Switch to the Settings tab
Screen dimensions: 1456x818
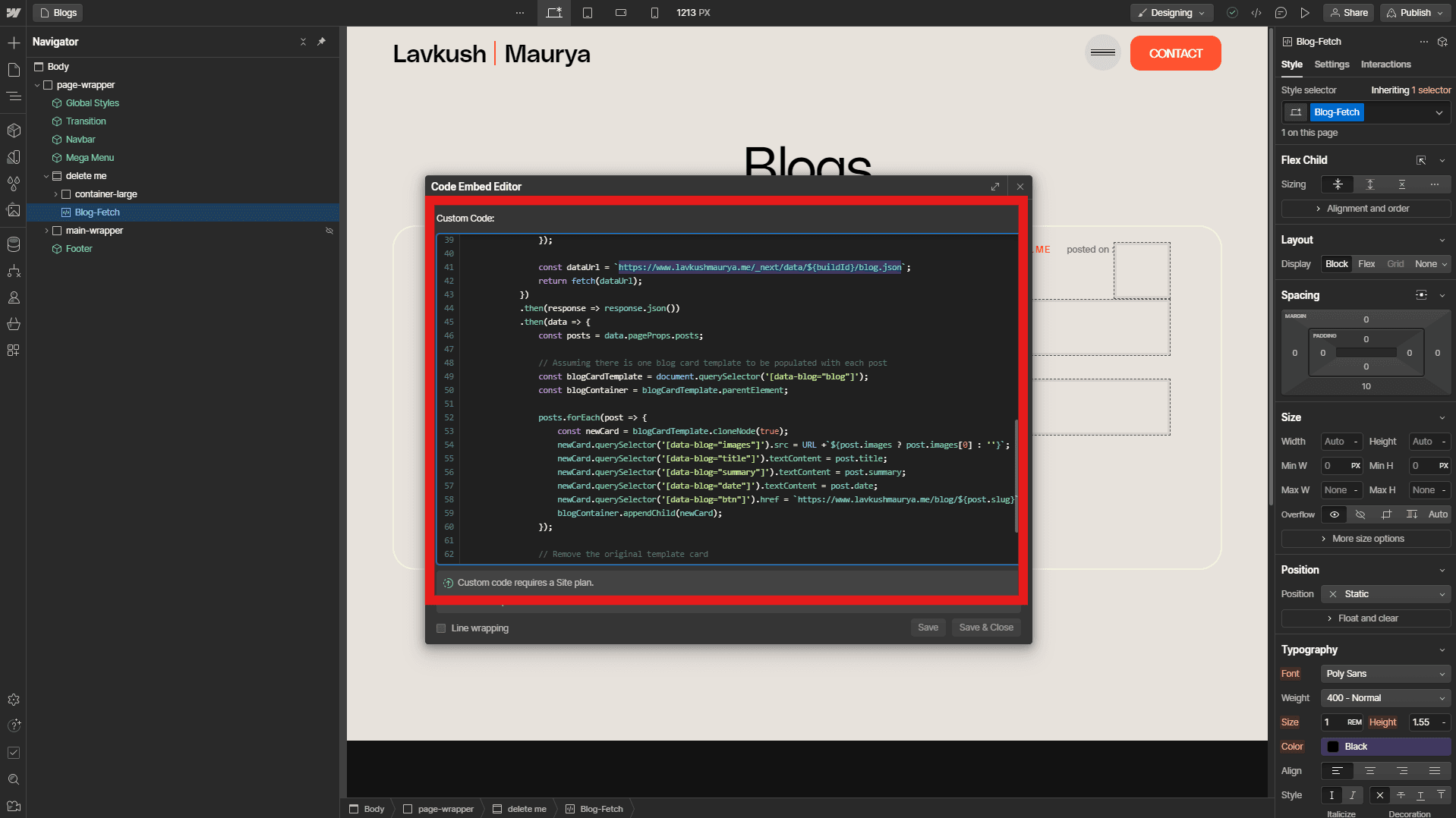(x=1332, y=64)
